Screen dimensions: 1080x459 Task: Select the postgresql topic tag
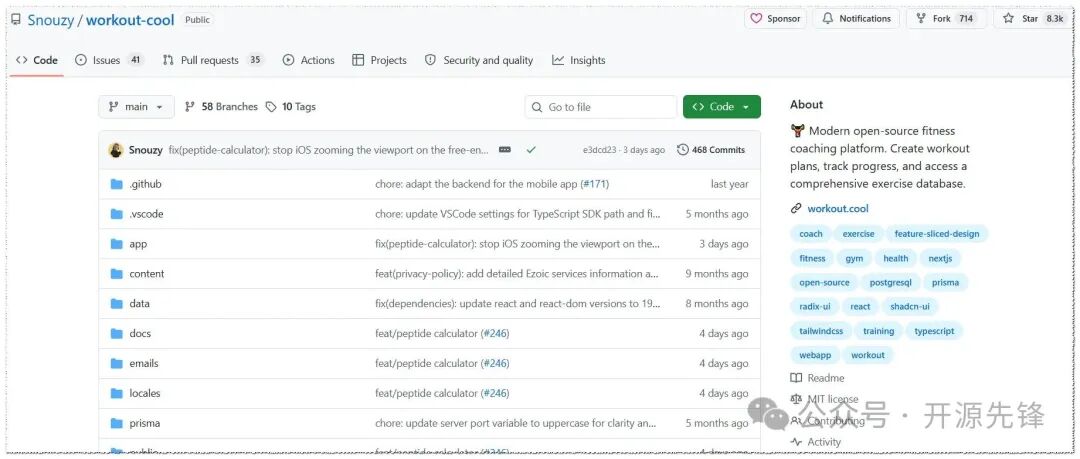[891, 283]
